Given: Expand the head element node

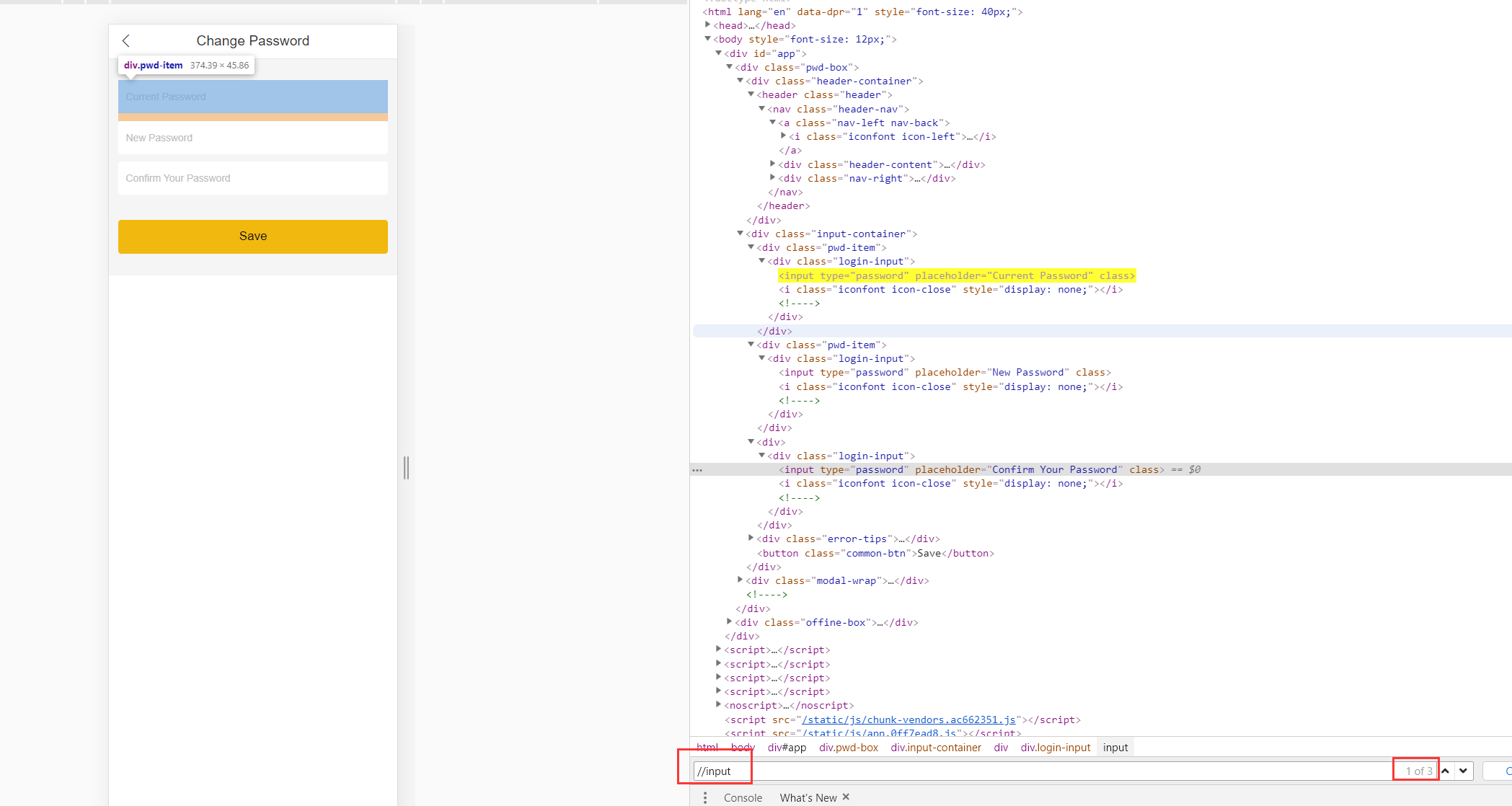Looking at the screenshot, I should point(708,25).
